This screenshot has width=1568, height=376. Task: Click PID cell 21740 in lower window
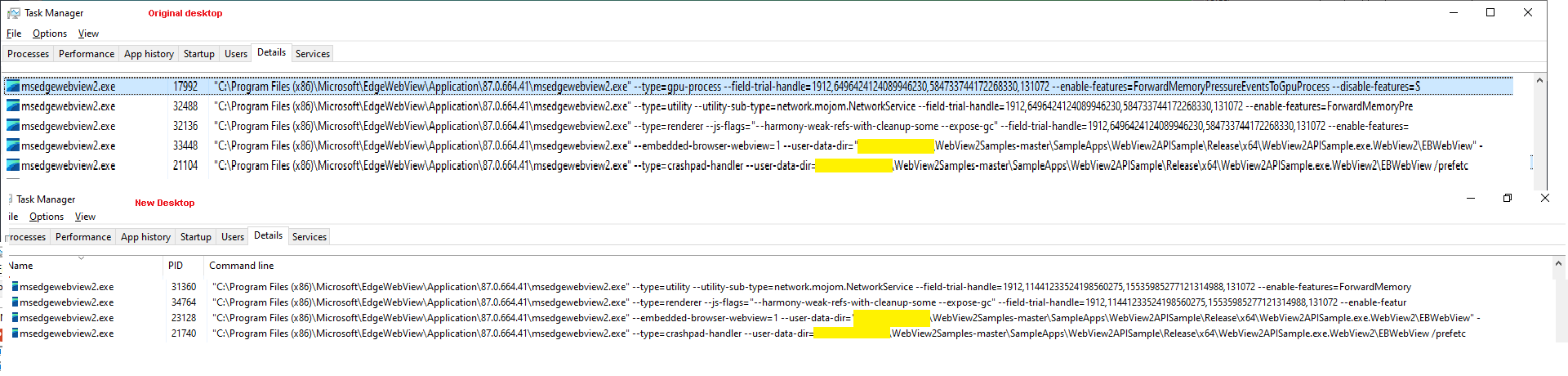pyautogui.click(x=184, y=333)
